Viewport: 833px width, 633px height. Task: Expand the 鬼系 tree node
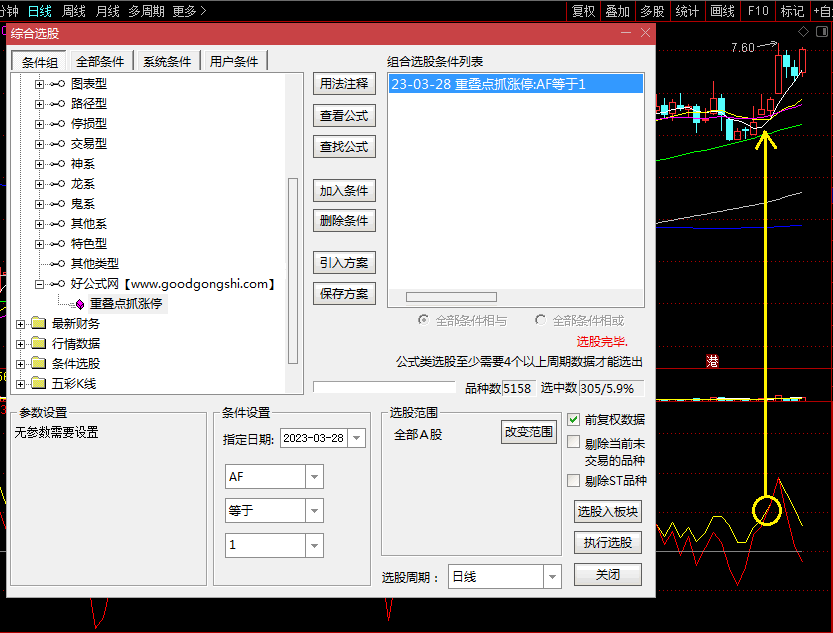39,204
